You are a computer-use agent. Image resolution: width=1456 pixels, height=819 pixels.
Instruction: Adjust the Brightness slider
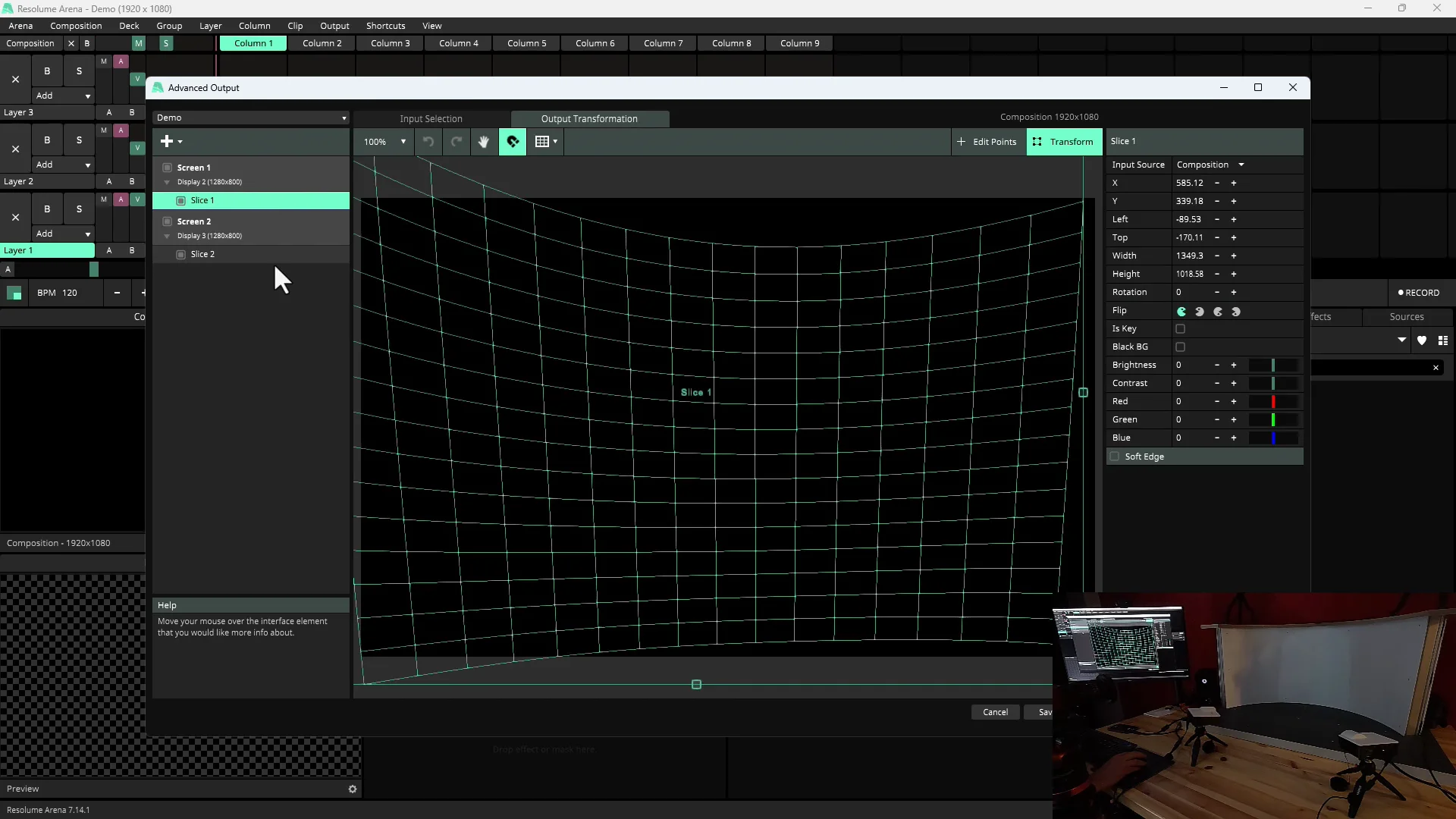point(1272,365)
